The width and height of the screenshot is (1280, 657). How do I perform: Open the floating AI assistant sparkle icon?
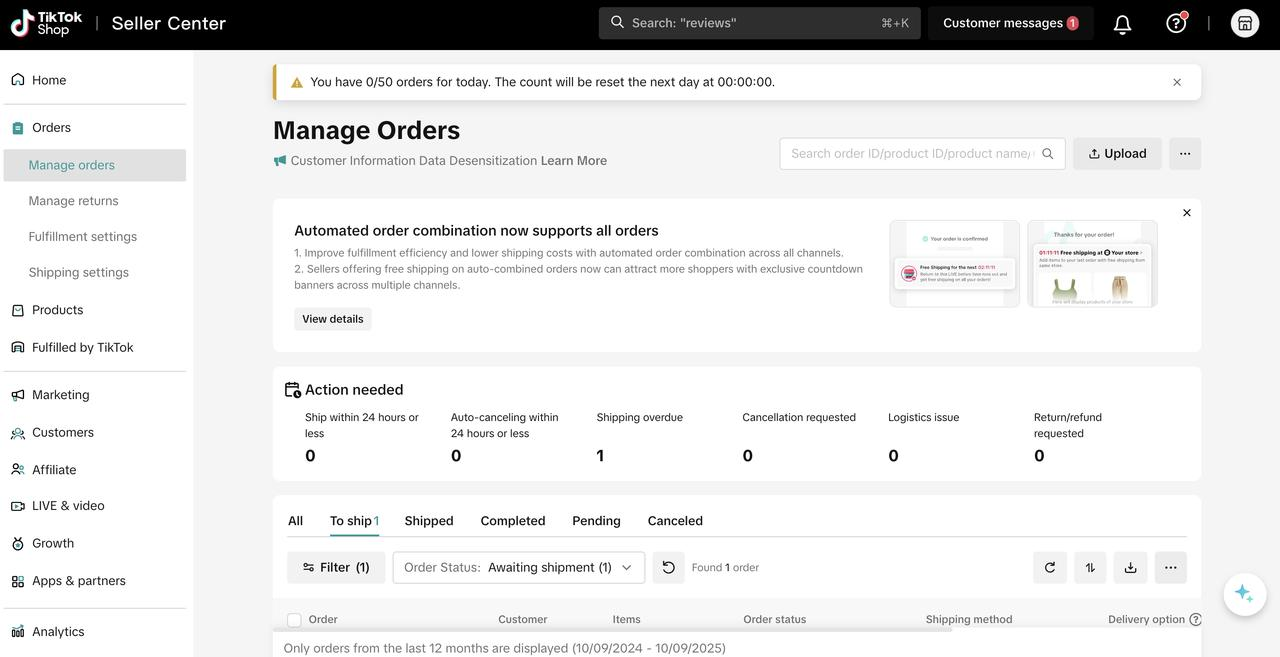click(1244, 594)
